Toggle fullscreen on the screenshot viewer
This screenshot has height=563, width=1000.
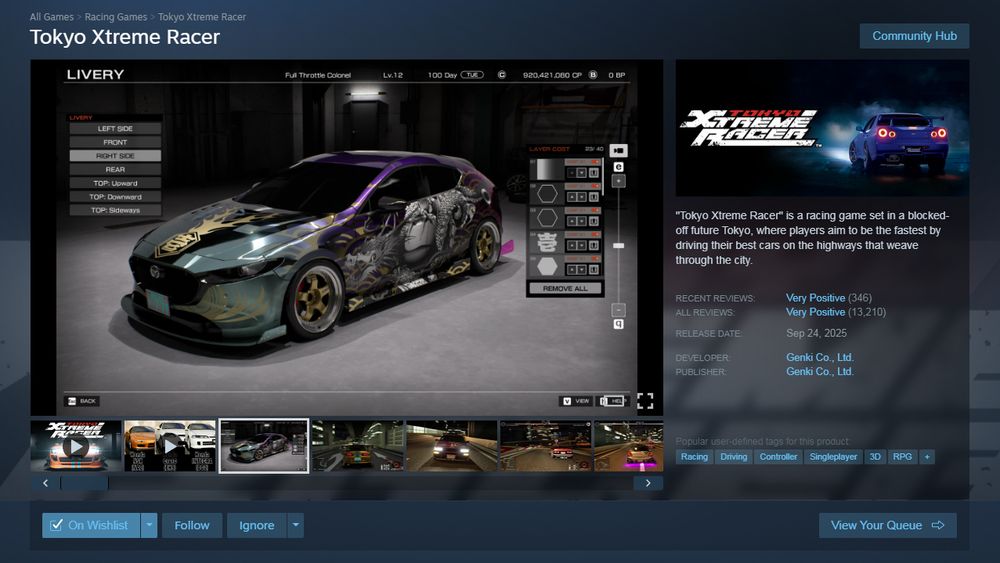(645, 401)
